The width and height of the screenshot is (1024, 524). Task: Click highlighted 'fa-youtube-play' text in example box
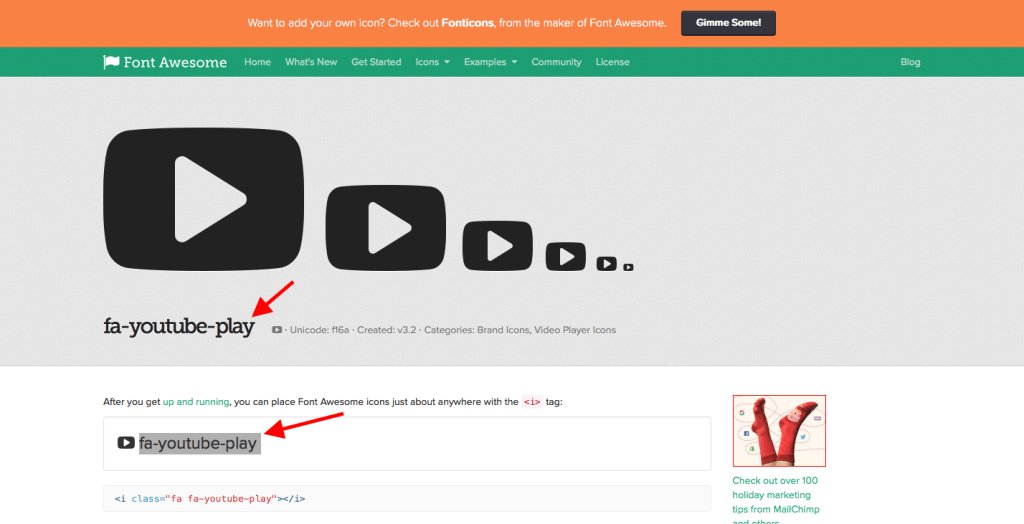pyautogui.click(x=199, y=444)
